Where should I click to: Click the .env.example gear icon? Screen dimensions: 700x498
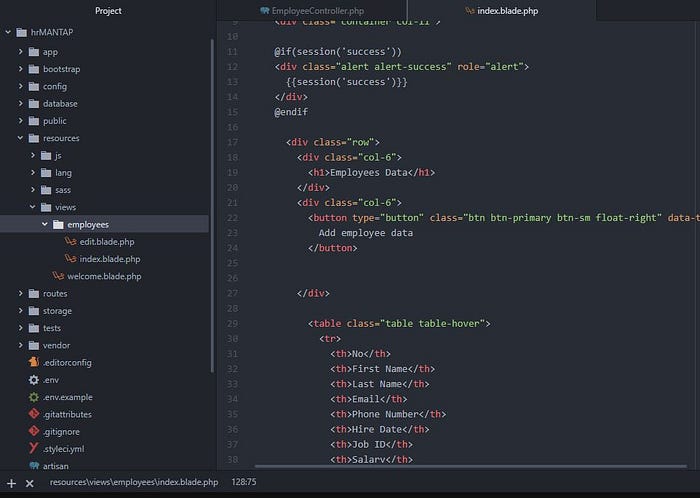[34, 397]
